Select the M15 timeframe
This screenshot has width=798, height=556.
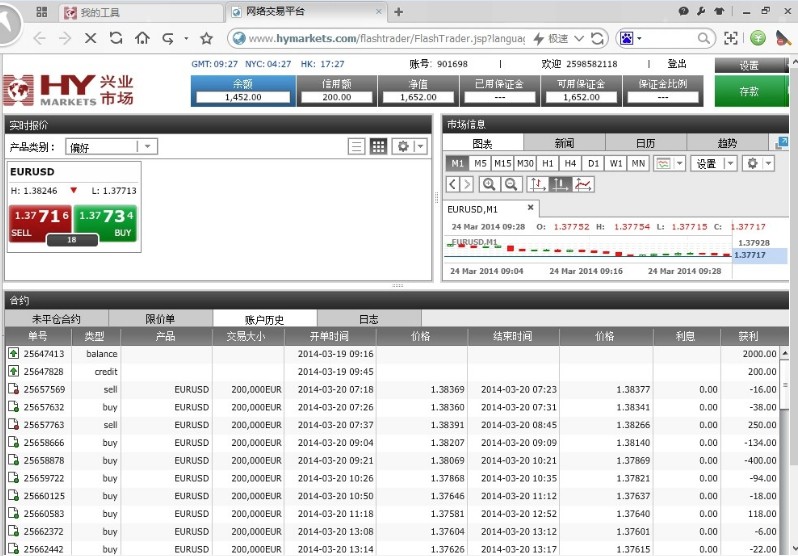click(502, 163)
